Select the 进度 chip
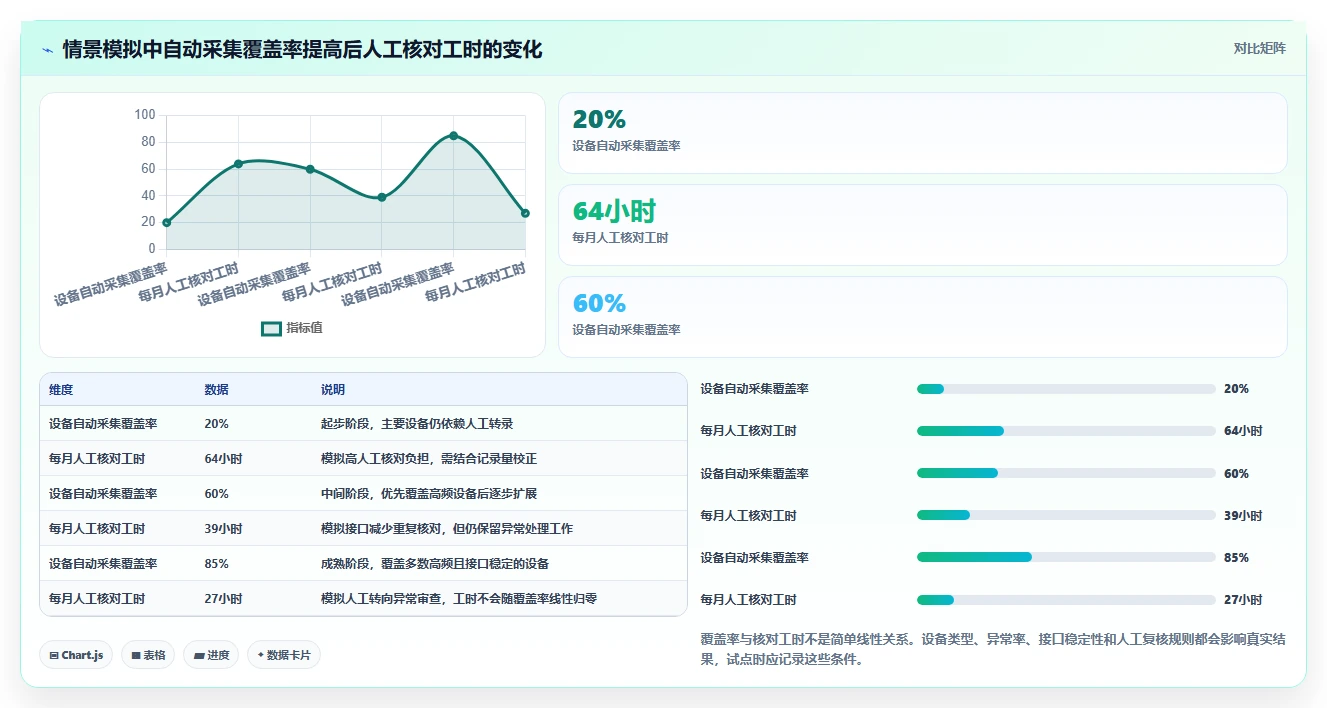 pos(211,655)
